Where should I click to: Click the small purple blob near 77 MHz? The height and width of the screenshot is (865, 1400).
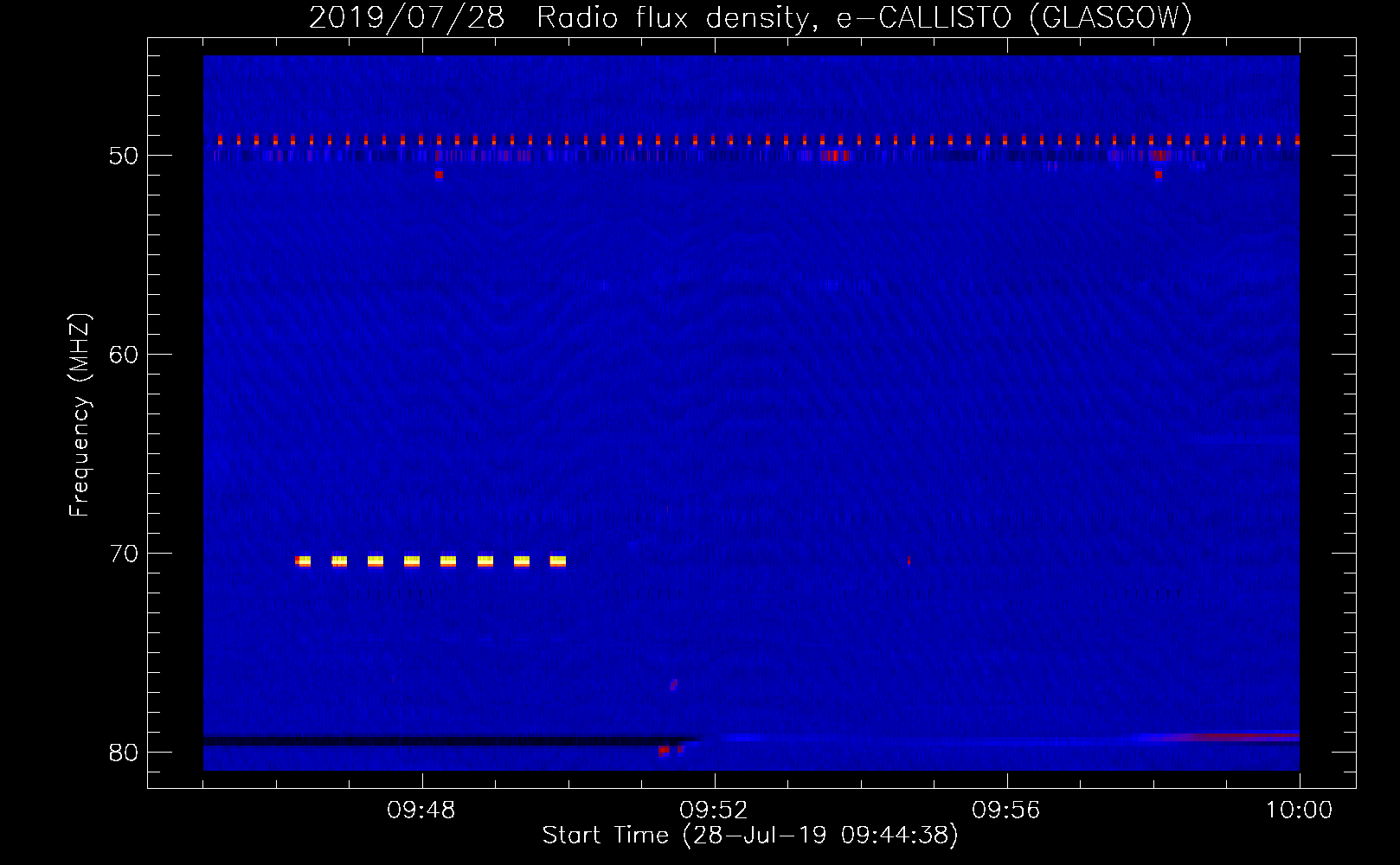673,684
